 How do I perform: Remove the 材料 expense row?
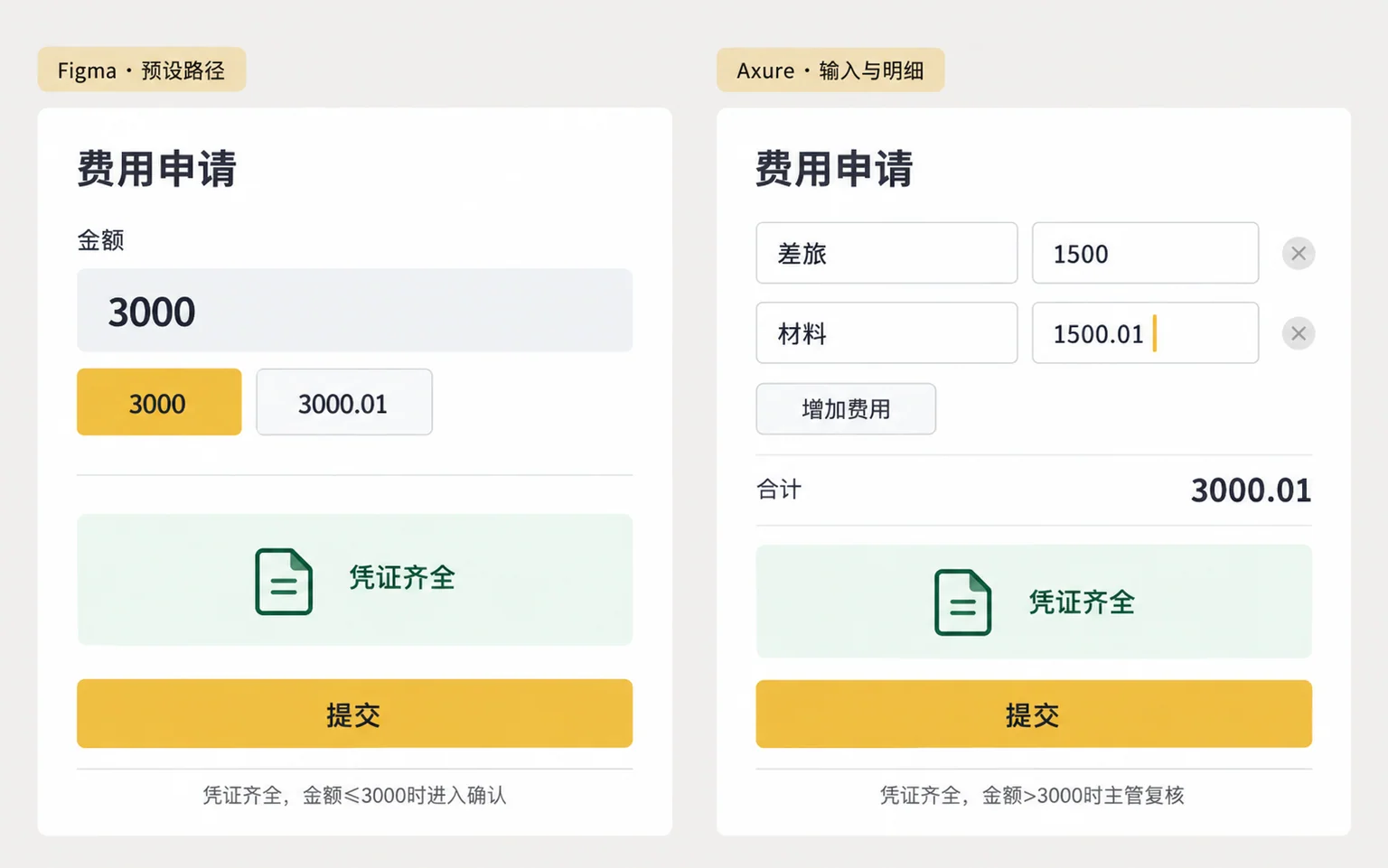coord(1299,334)
